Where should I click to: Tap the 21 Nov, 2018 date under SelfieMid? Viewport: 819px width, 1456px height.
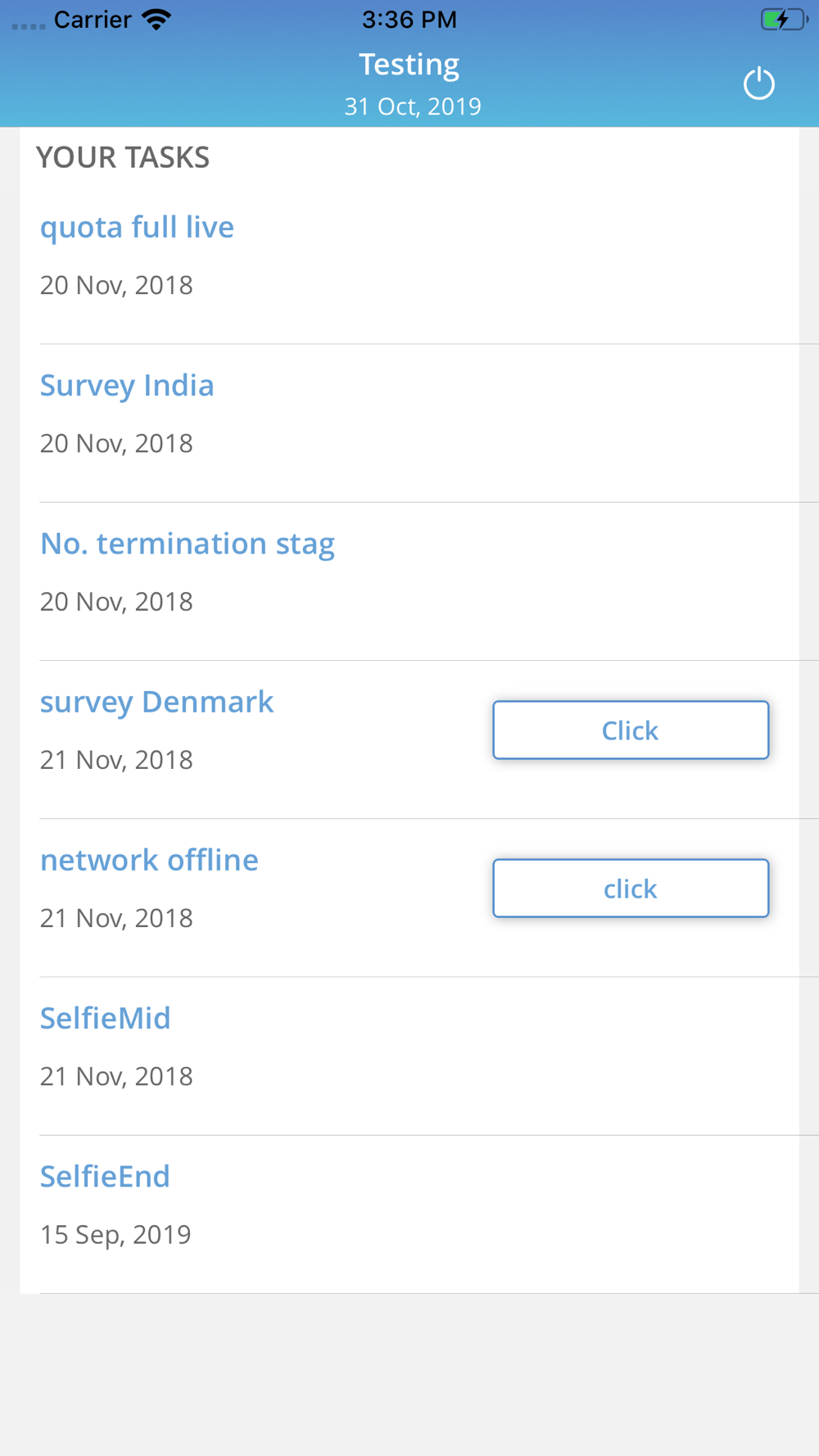pyautogui.click(x=116, y=1076)
